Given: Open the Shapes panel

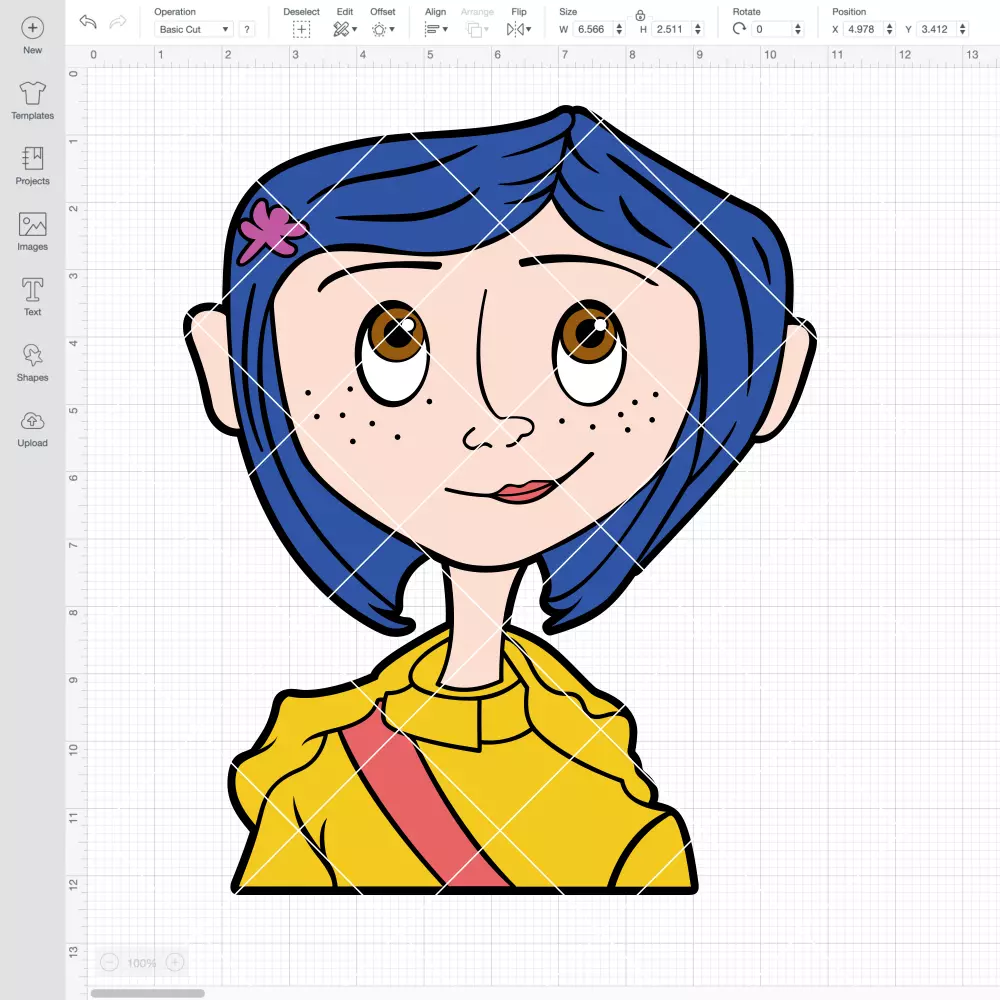Looking at the screenshot, I should point(33,363).
